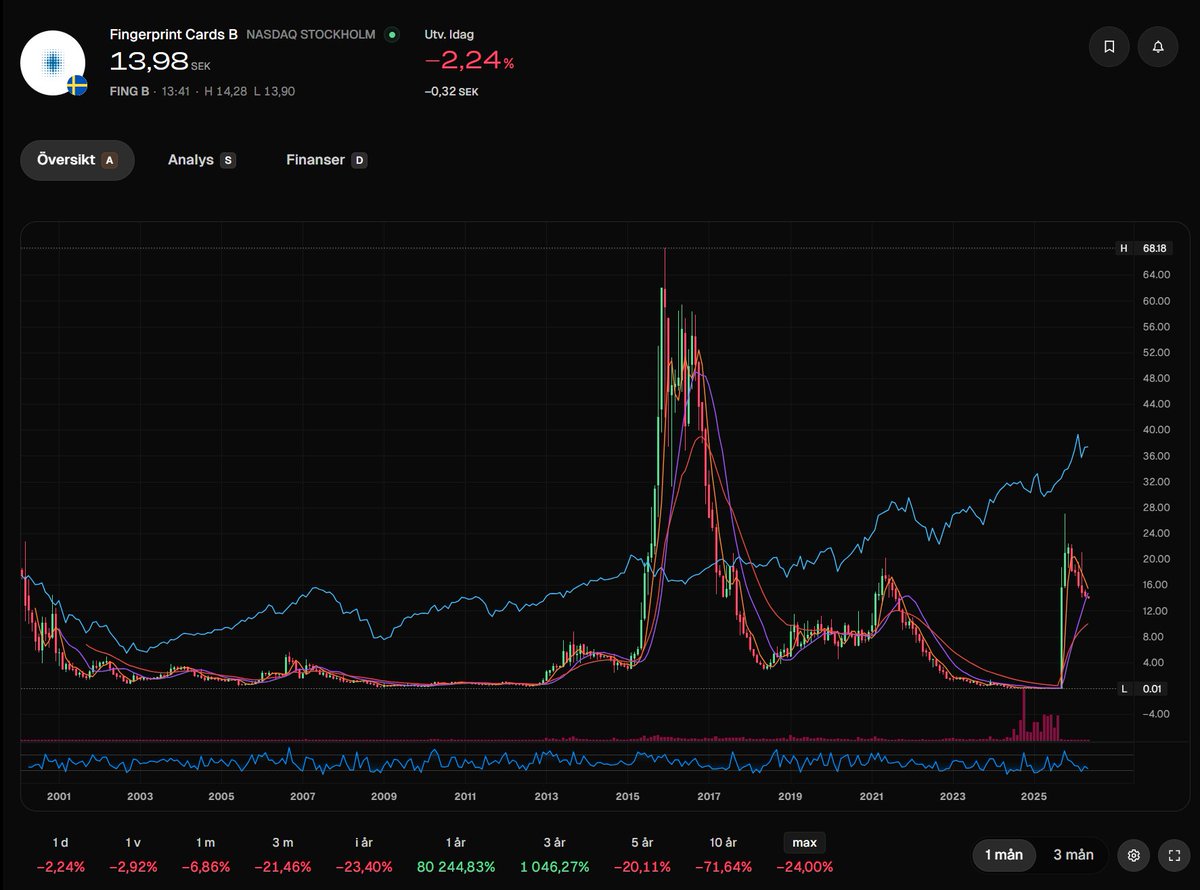Click the L 0.01 low price label
Image resolution: width=1200 pixels, height=890 pixels.
(x=1143, y=689)
